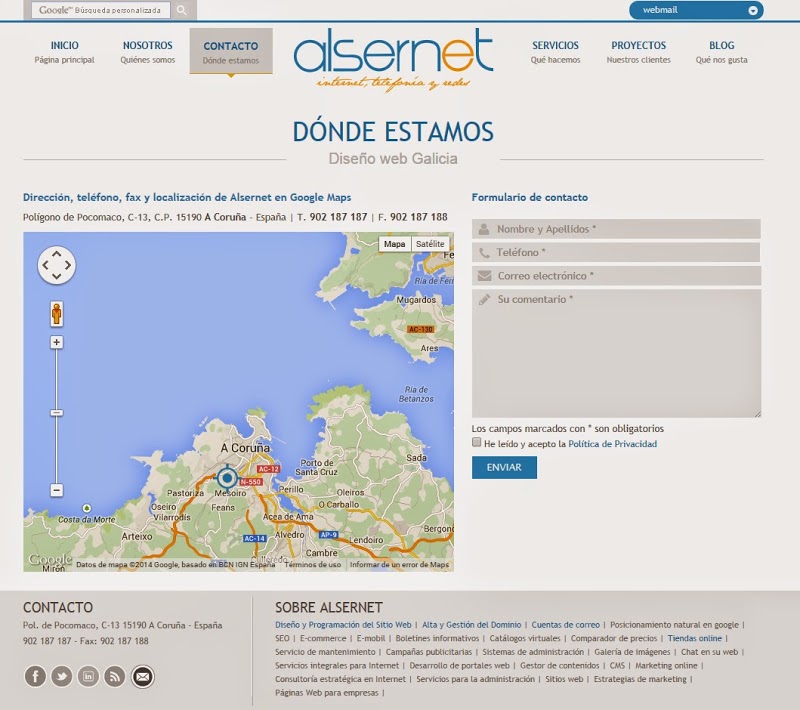Open the Facebook social icon
The width and height of the screenshot is (800, 710).
point(35,676)
